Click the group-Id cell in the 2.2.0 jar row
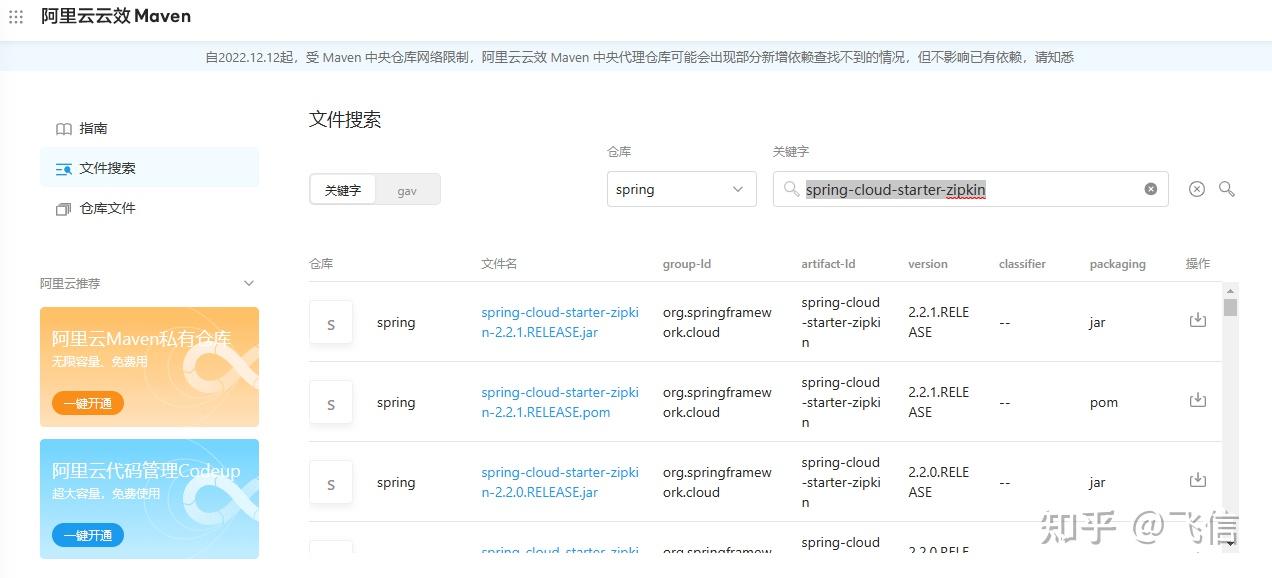Viewport: 1272px width, 578px height. coord(717,482)
